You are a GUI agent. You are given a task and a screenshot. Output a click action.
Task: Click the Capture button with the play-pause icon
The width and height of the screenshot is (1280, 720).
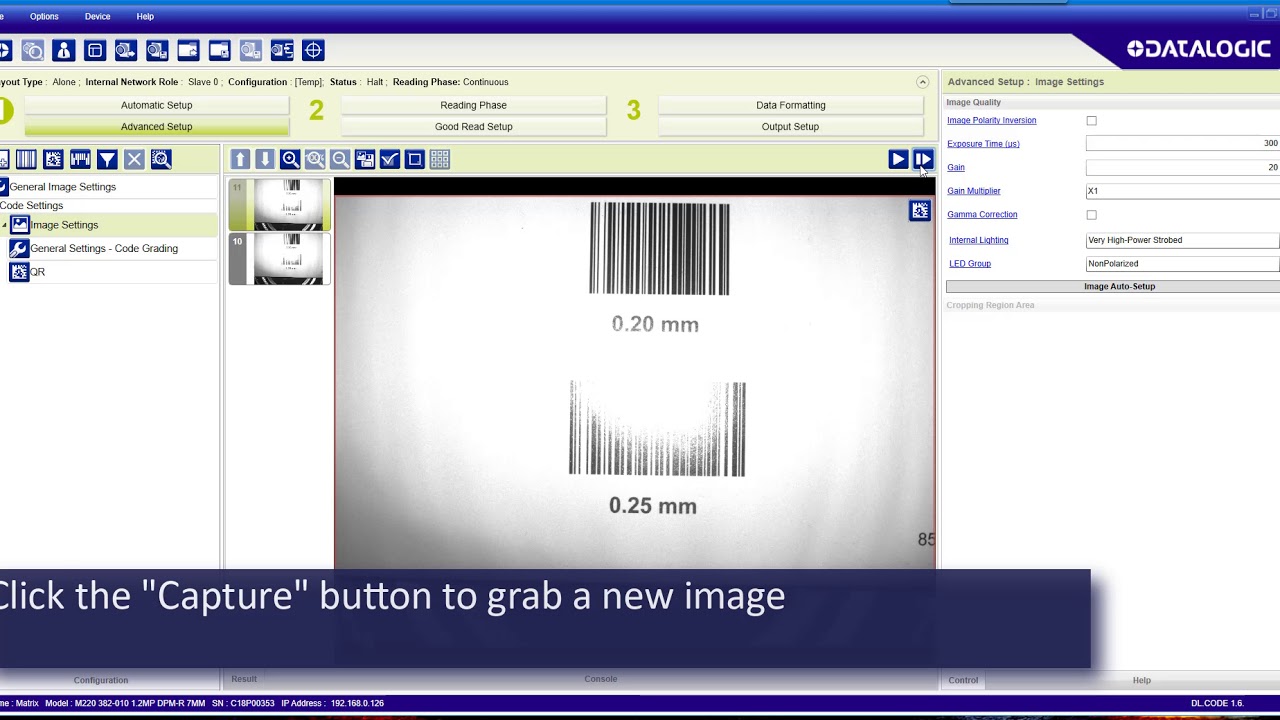click(922, 159)
